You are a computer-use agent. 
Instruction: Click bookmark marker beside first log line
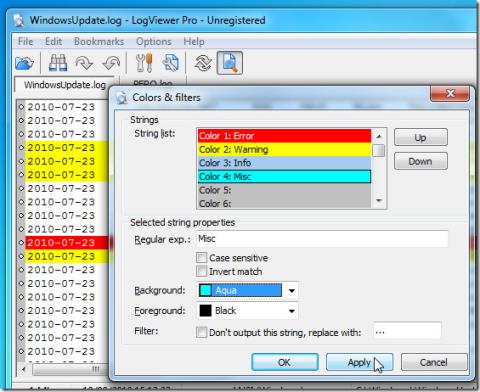click(x=21, y=107)
